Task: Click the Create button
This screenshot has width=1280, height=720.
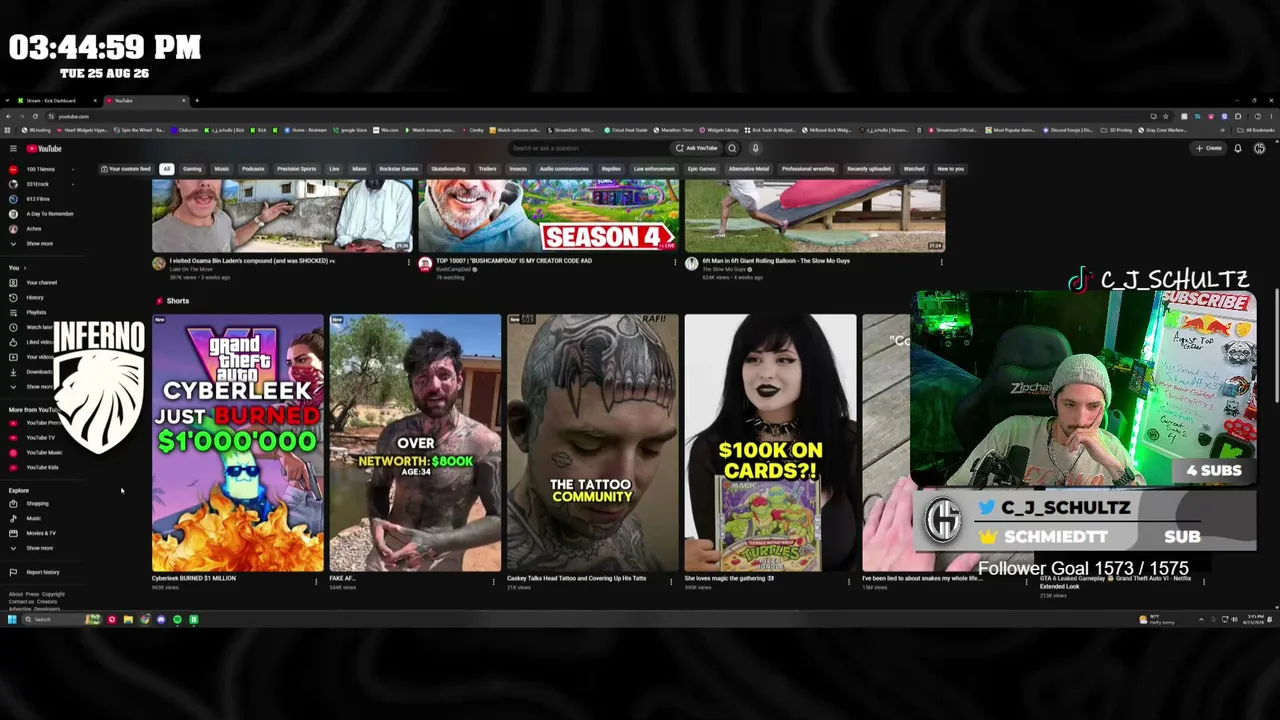Action: pyautogui.click(x=1209, y=148)
